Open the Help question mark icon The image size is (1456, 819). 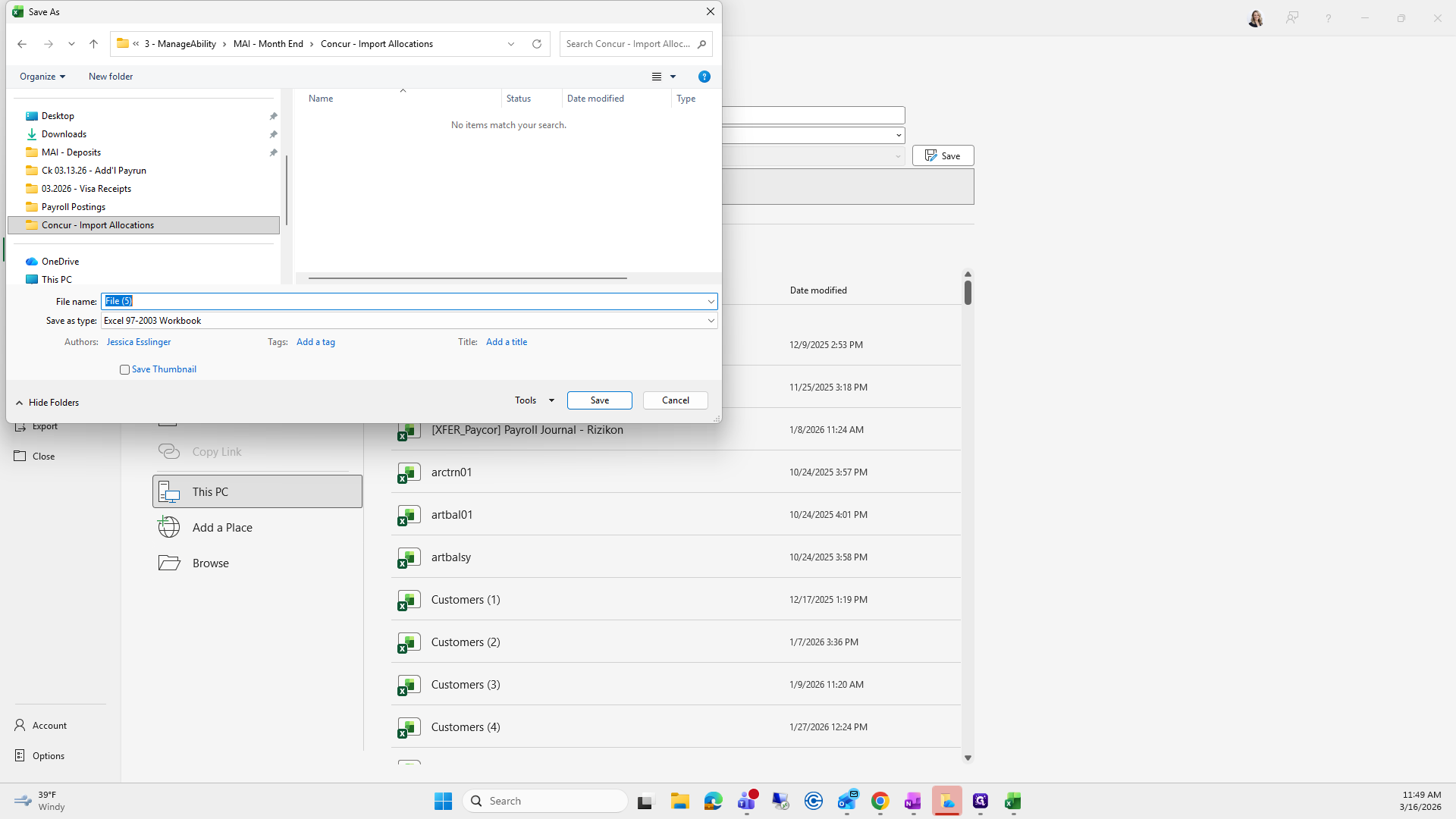click(x=704, y=77)
